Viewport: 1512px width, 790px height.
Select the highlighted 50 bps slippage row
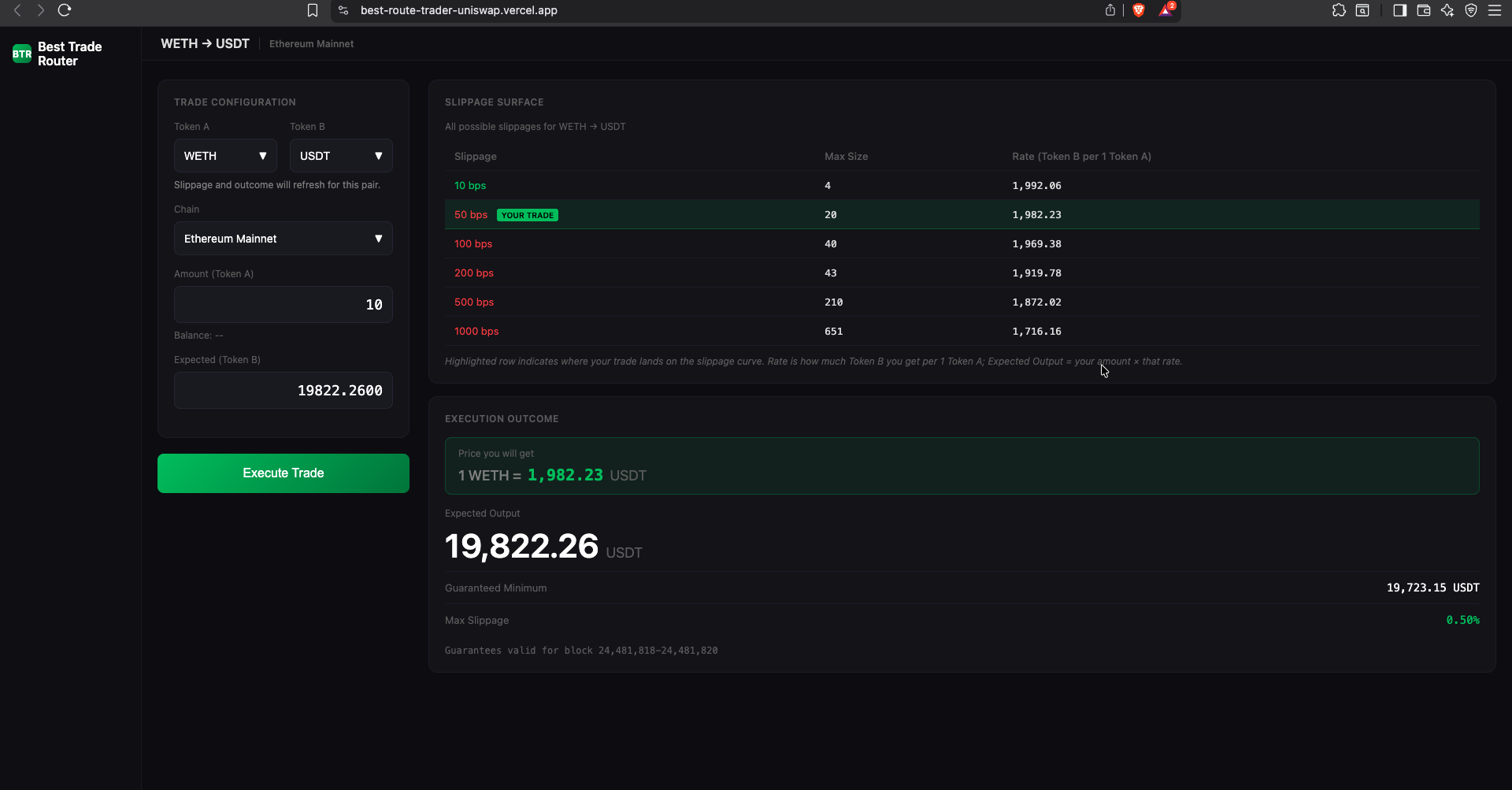click(709, 214)
